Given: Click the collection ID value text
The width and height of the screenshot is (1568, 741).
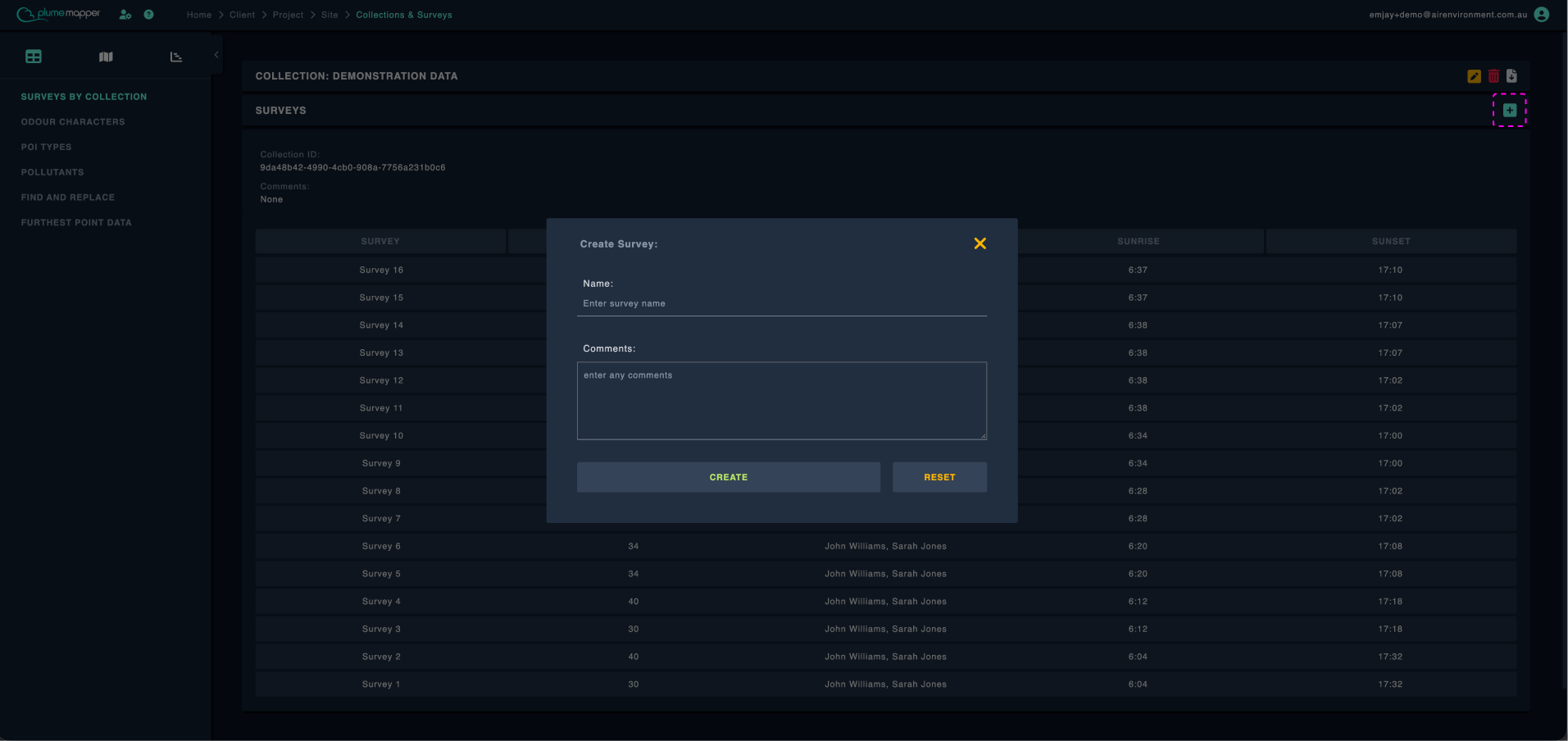Looking at the screenshot, I should [x=352, y=167].
